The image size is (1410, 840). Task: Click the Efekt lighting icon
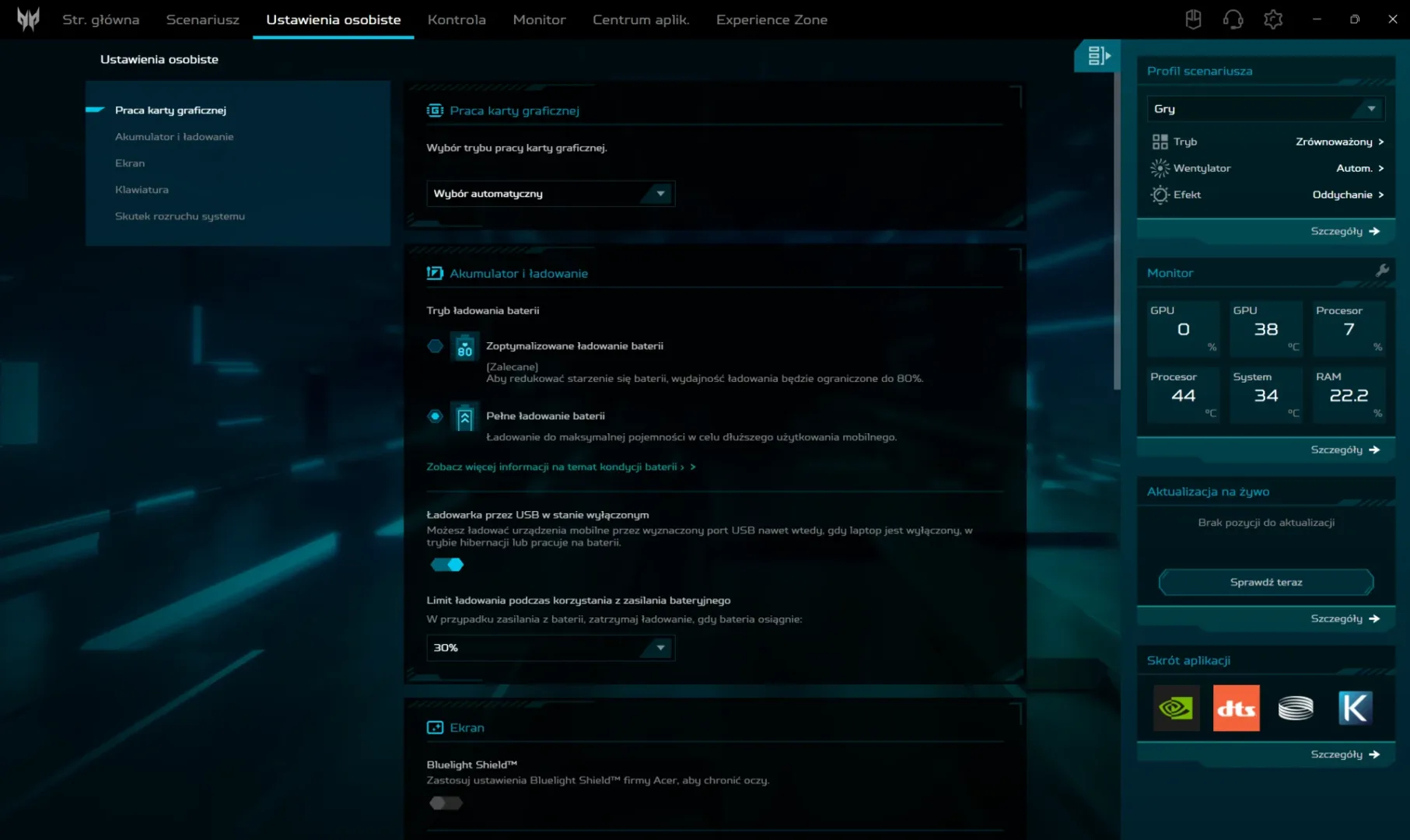(x=1160, y=194)
